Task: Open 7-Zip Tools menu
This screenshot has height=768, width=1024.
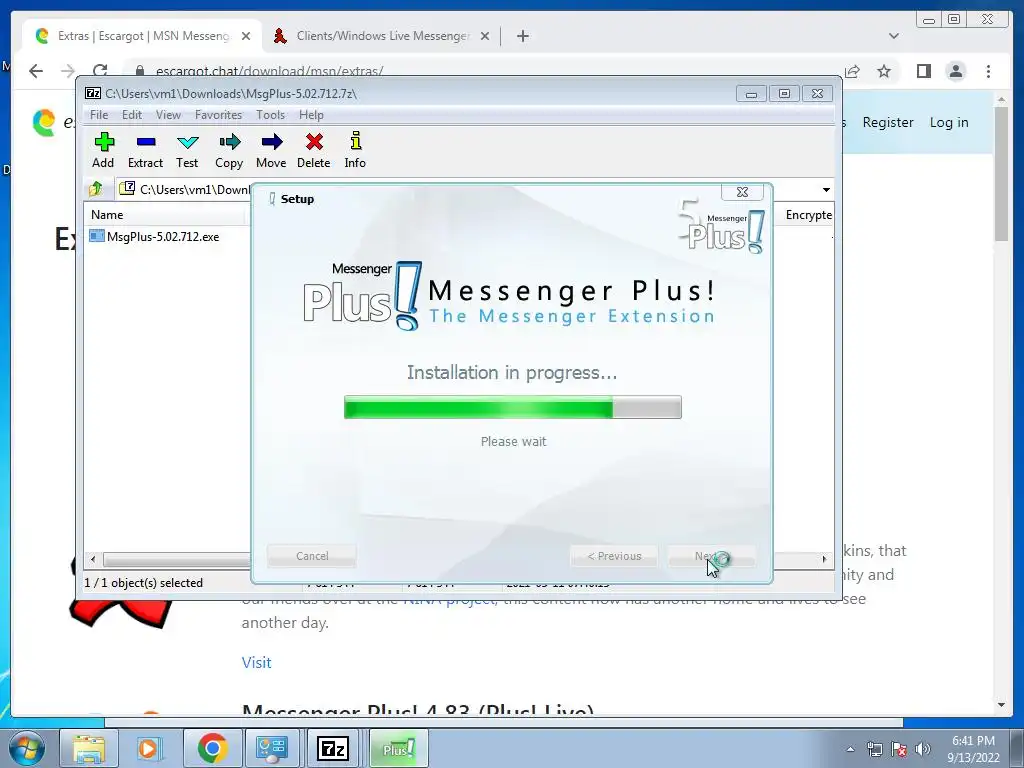Action: 270,115
